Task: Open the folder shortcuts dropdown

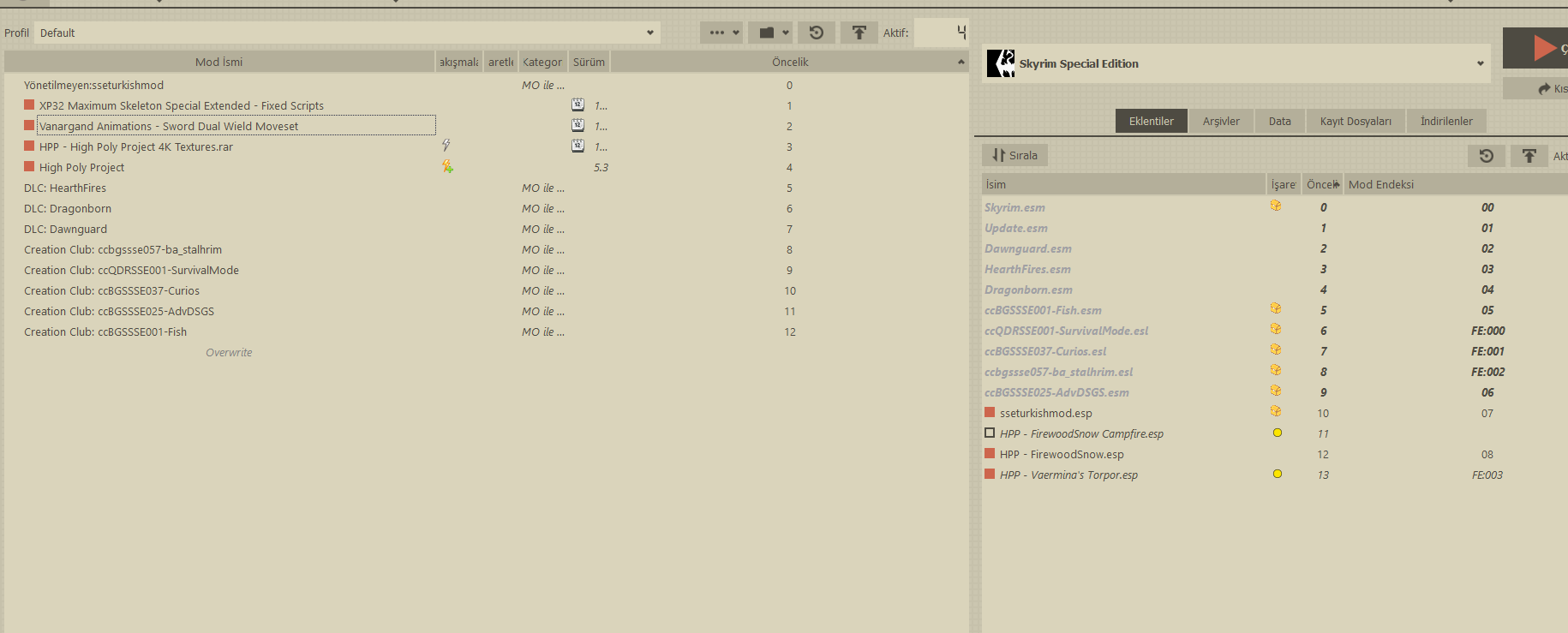Action: pyautogui.click(x=770, y=33)
